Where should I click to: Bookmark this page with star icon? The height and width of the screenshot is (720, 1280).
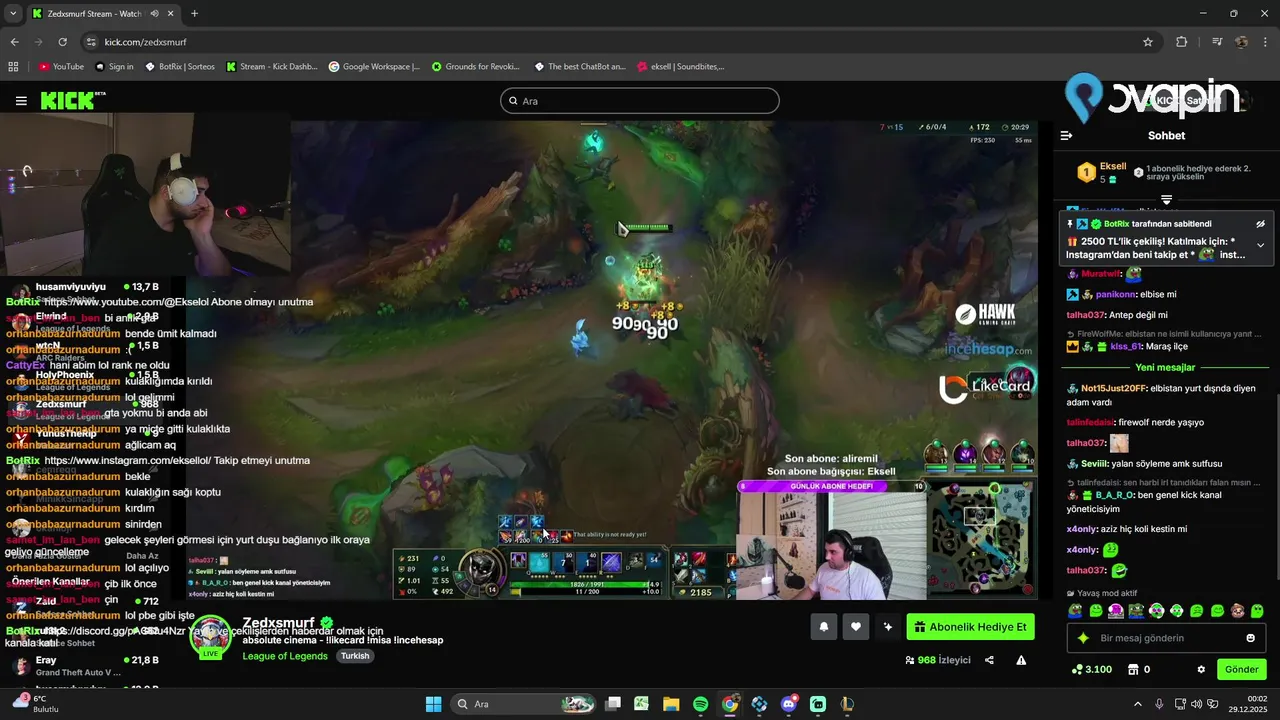pos(1148,42)
